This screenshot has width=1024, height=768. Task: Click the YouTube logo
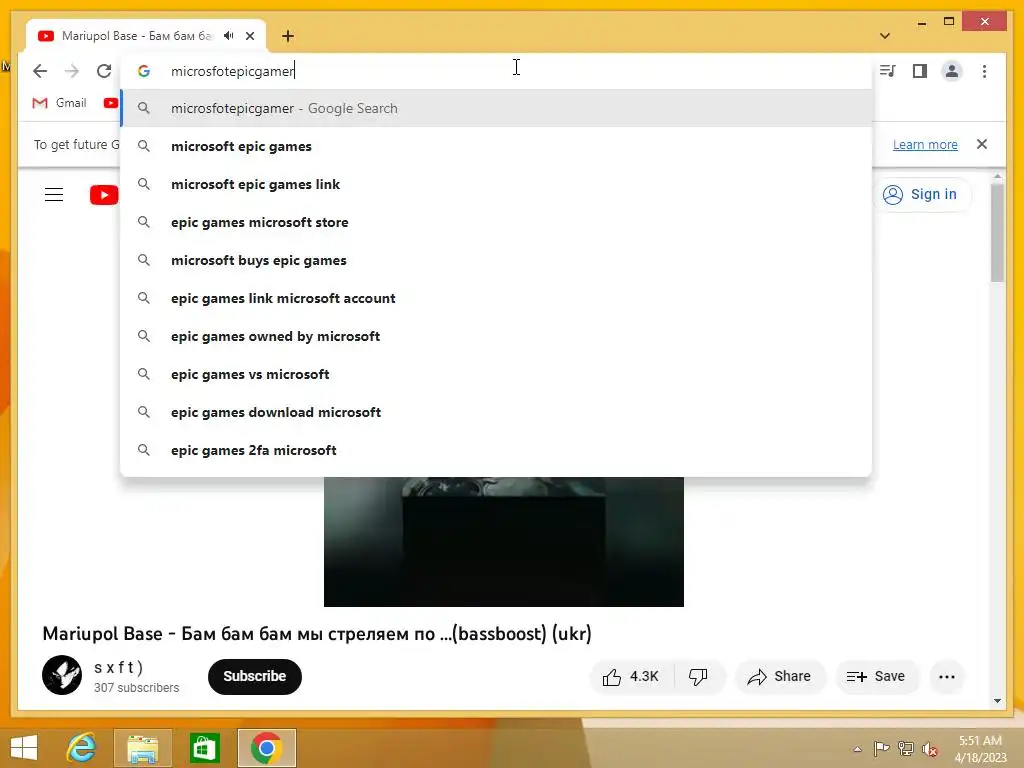104,195
